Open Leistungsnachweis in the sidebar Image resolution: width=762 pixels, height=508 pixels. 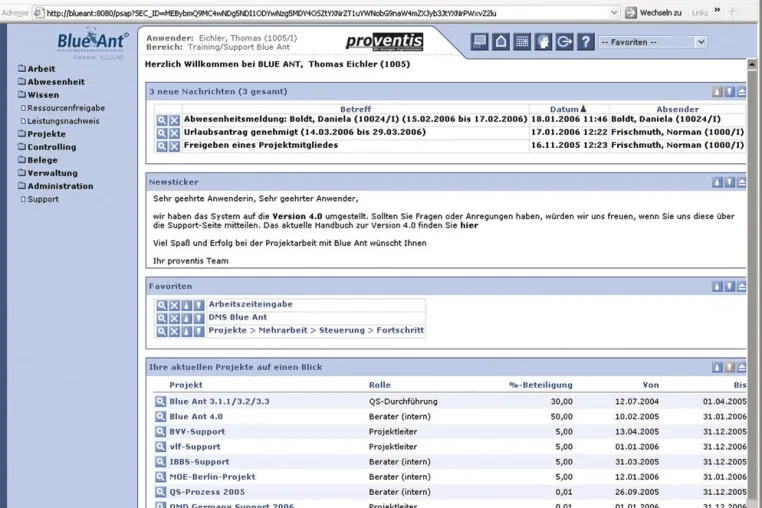[60, 121]
